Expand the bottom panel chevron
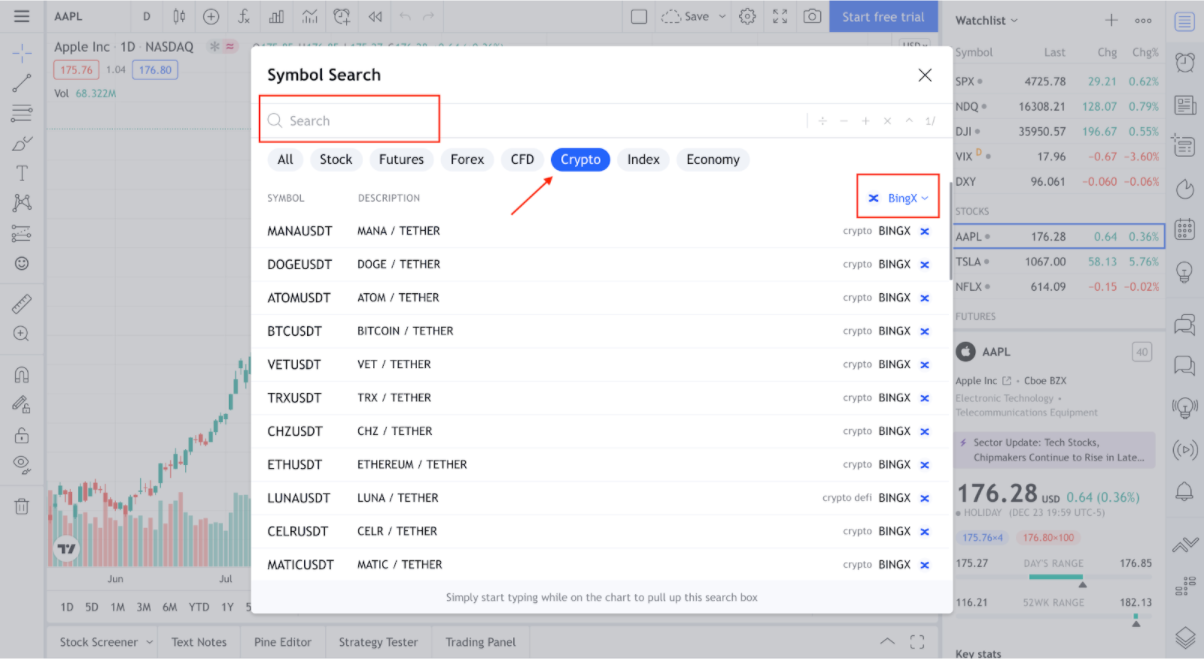1204x660 pixels. (887, 642)
